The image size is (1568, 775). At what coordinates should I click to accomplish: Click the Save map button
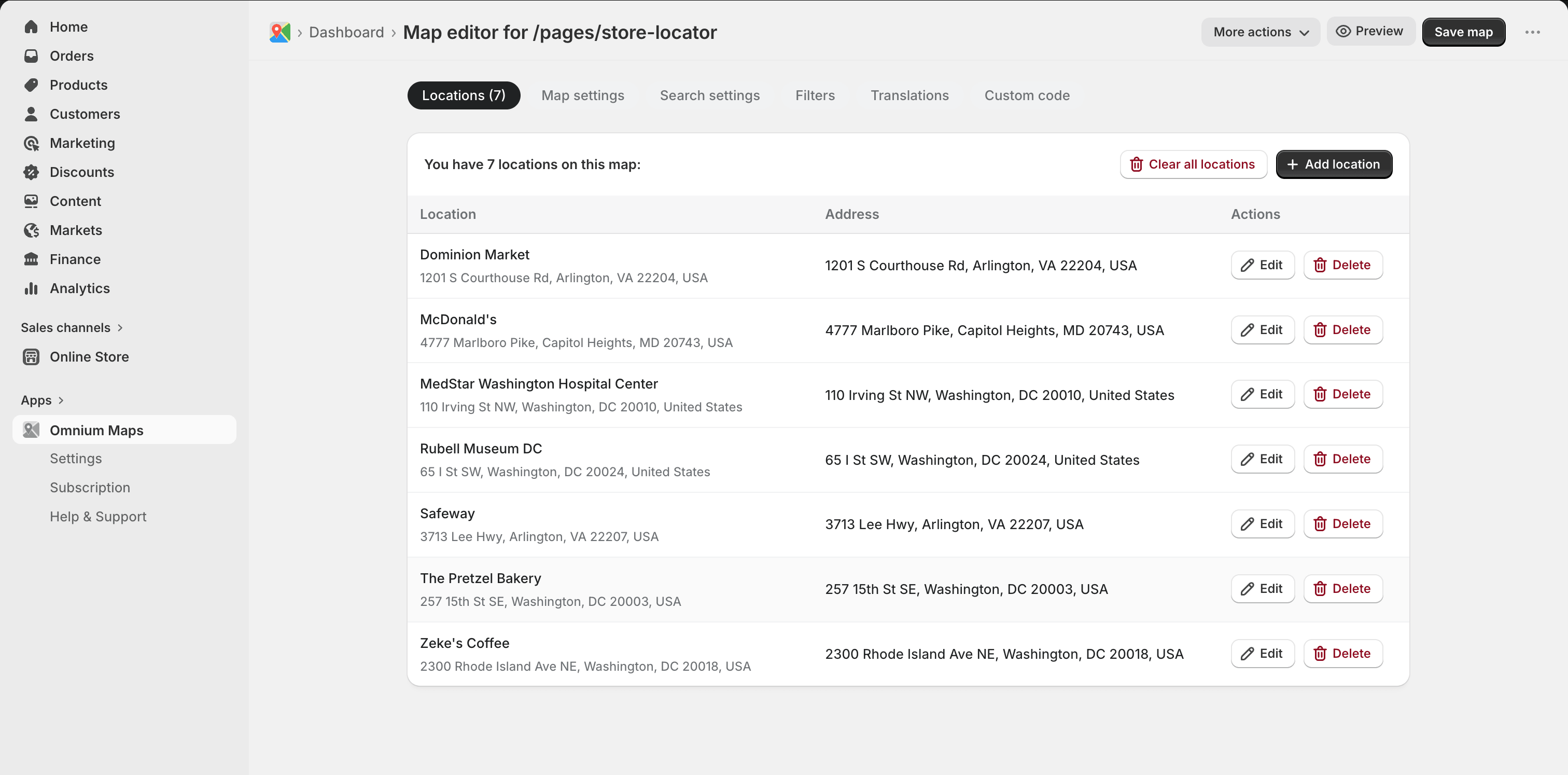(x=1463, y=32)
